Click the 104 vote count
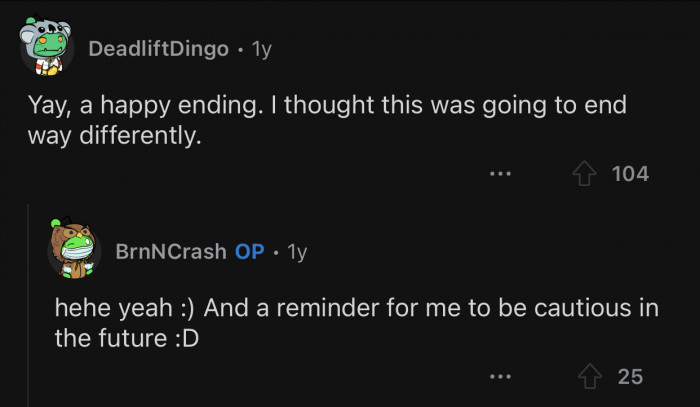700x407 pixels. coord(630,174)
